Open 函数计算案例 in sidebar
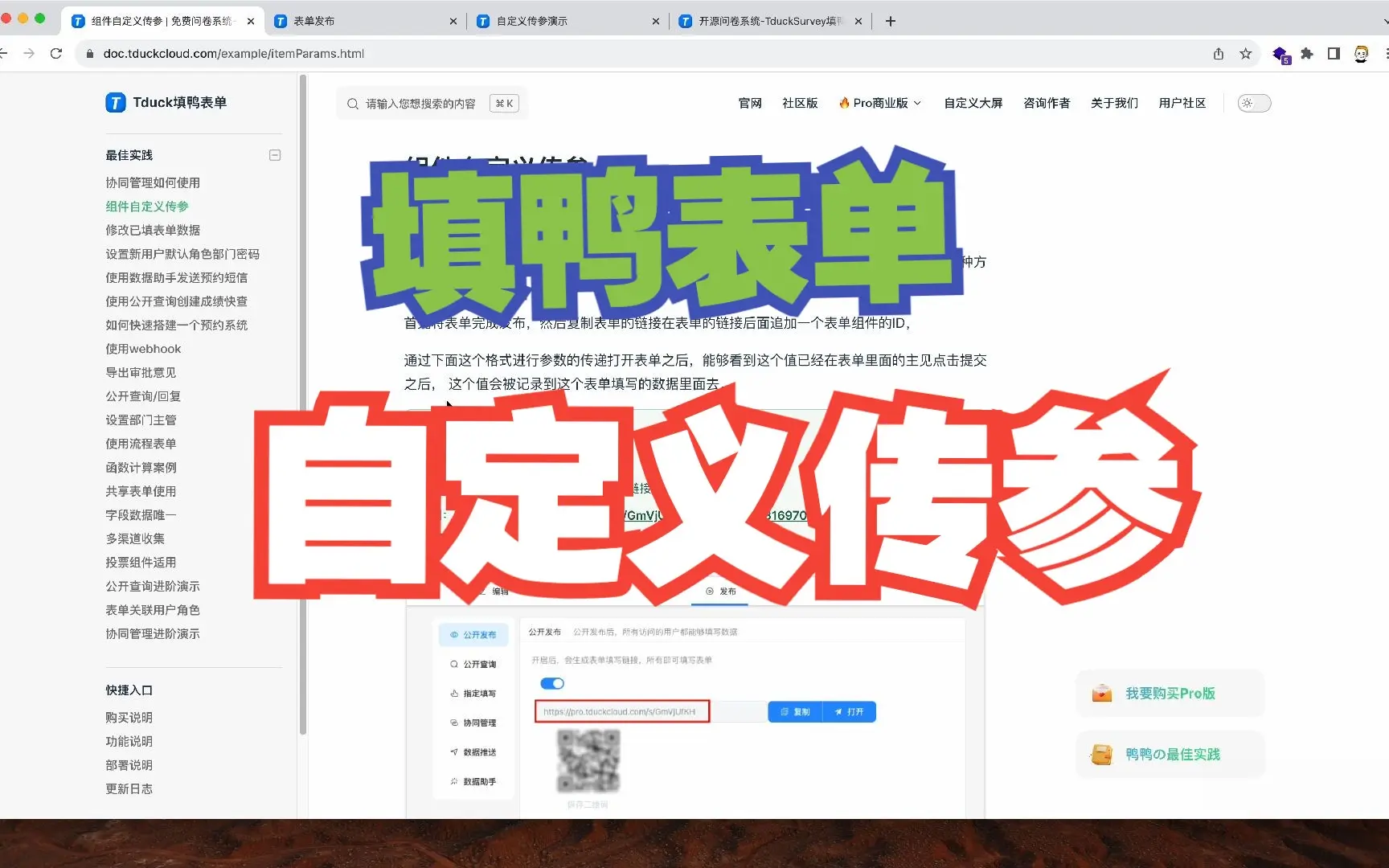Screen dimensions: 1389x868 point(141,467)
